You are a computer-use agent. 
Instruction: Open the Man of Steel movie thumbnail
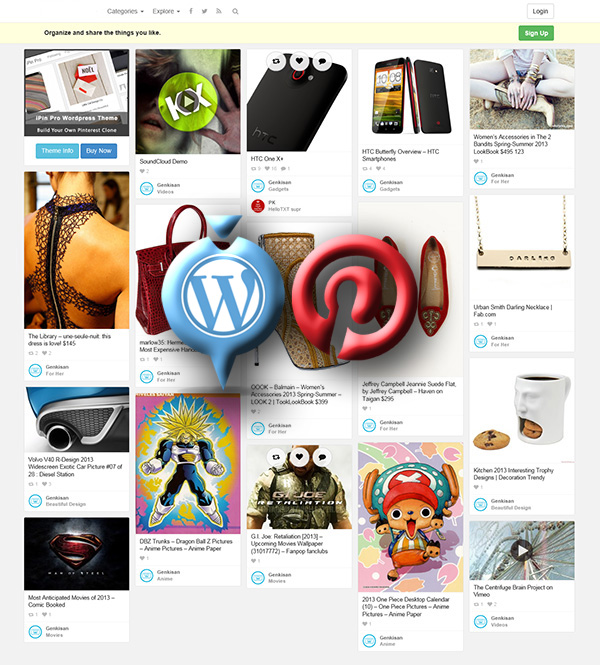pos(77,553)
